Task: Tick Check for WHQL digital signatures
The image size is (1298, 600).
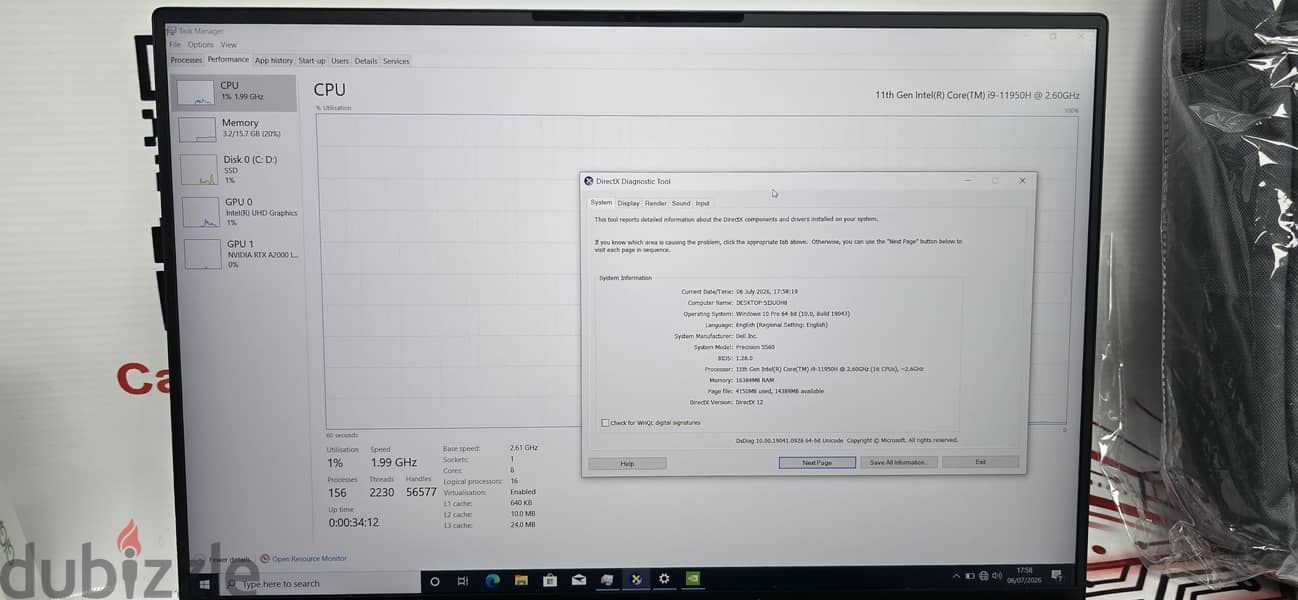Action: point(605,423)
